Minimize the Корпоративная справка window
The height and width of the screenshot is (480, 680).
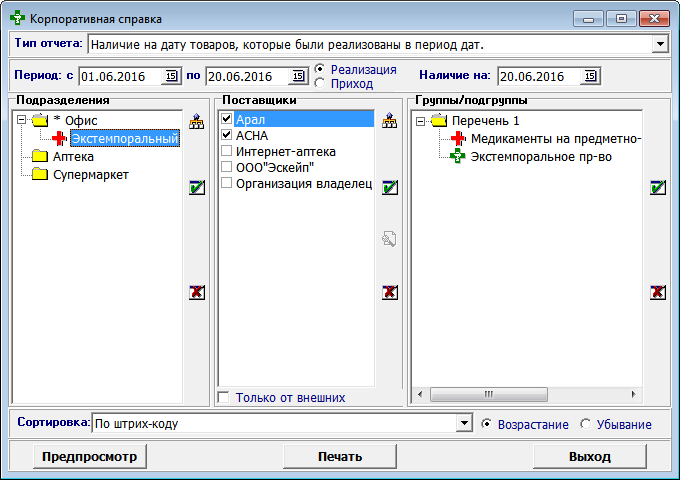coord(588,19)
